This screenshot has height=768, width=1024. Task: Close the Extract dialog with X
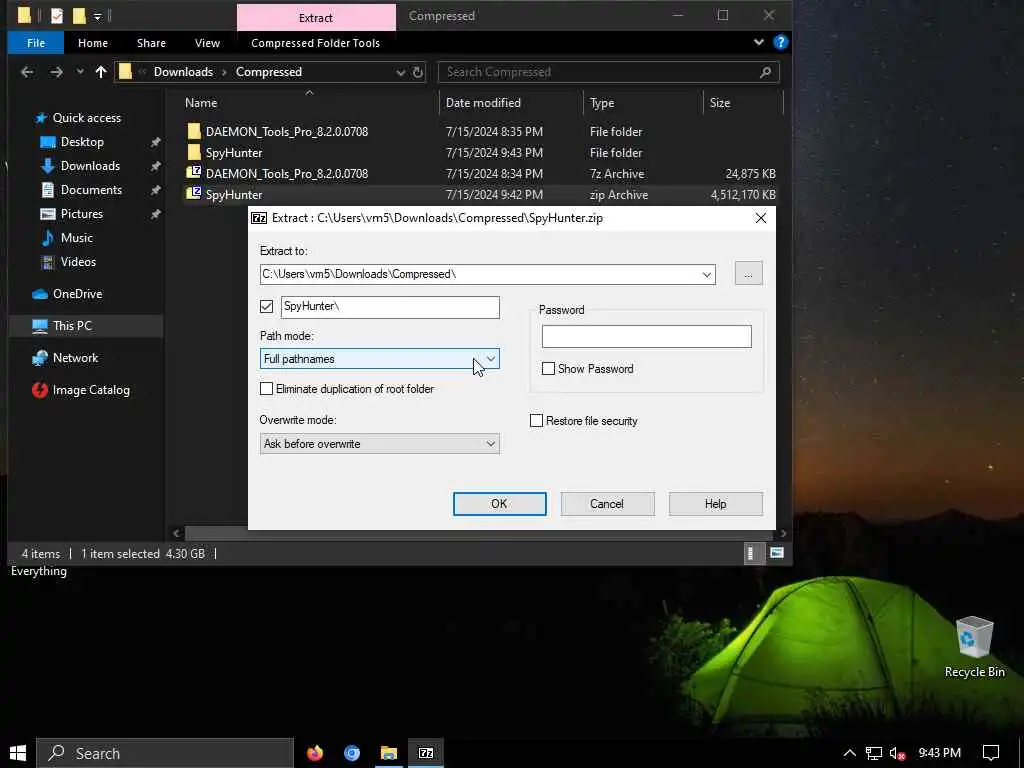pyautogui.click(x=761, y=218)
